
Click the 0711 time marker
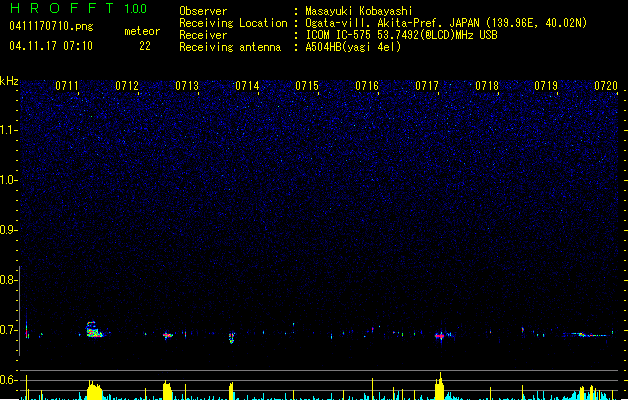tap(67, 86)
